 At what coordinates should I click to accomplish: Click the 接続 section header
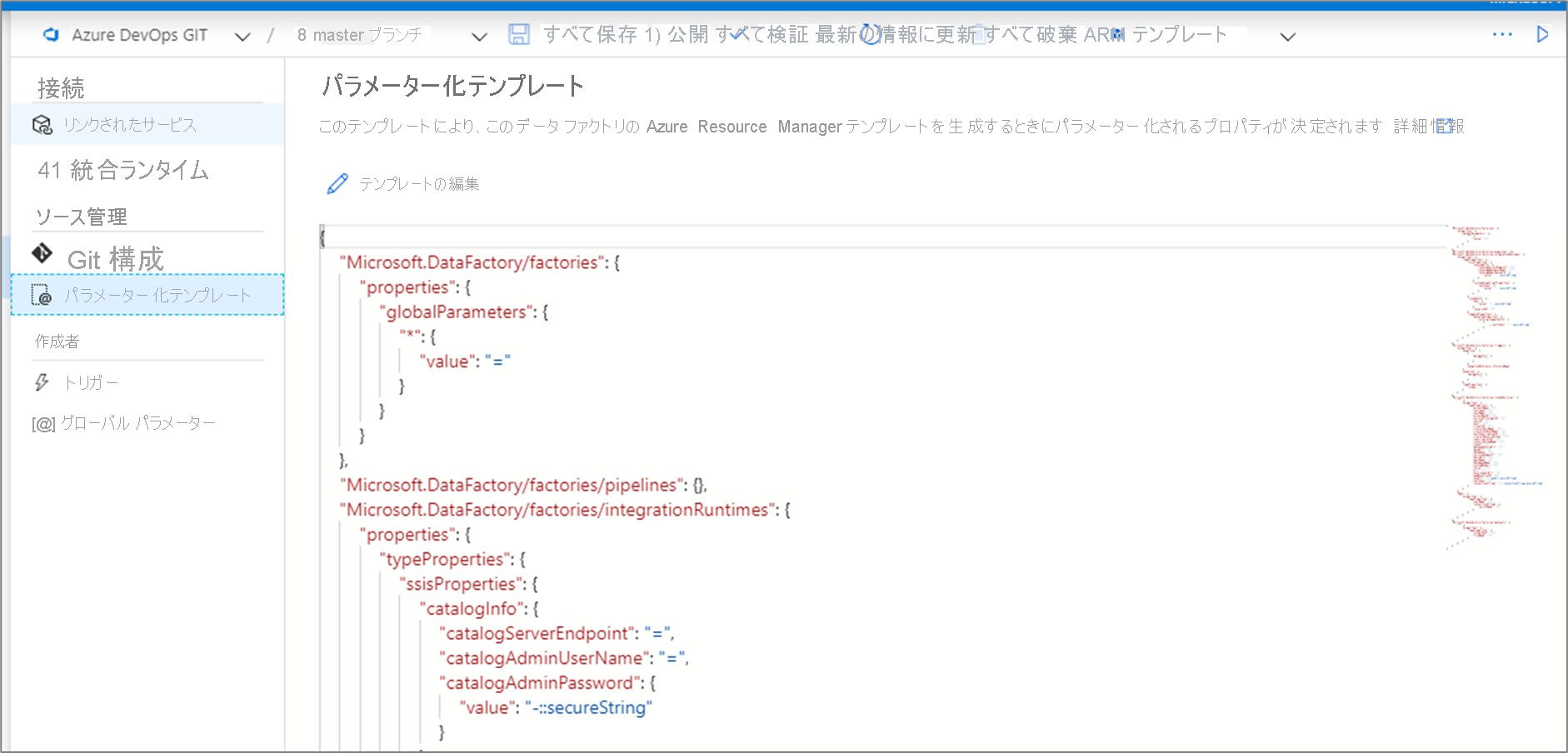pos(61,87)
